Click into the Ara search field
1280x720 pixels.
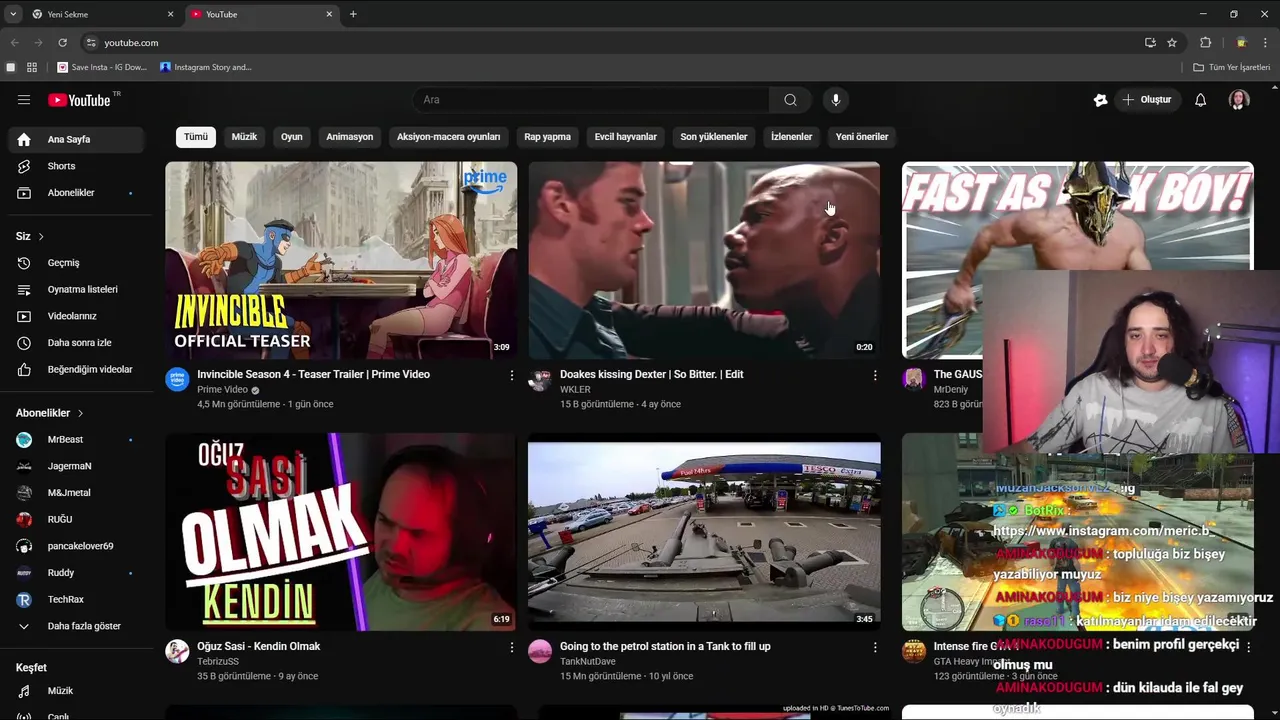[590, 100]
